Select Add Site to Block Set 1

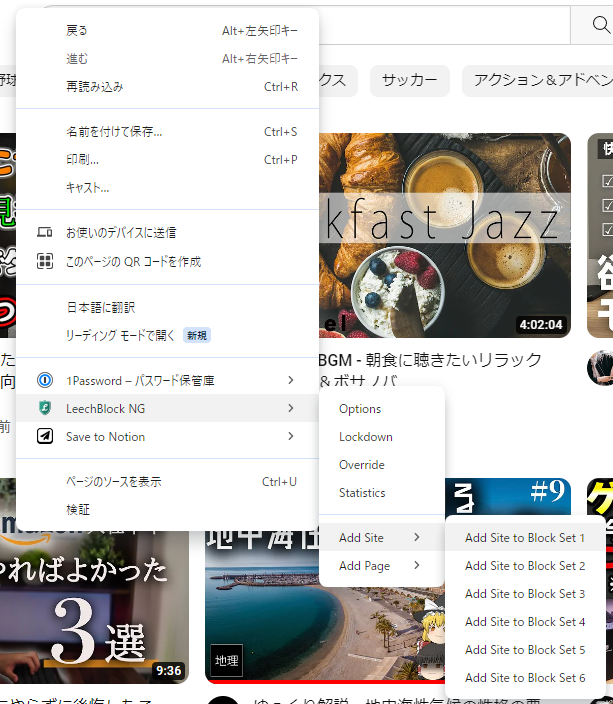click(525, 538)
